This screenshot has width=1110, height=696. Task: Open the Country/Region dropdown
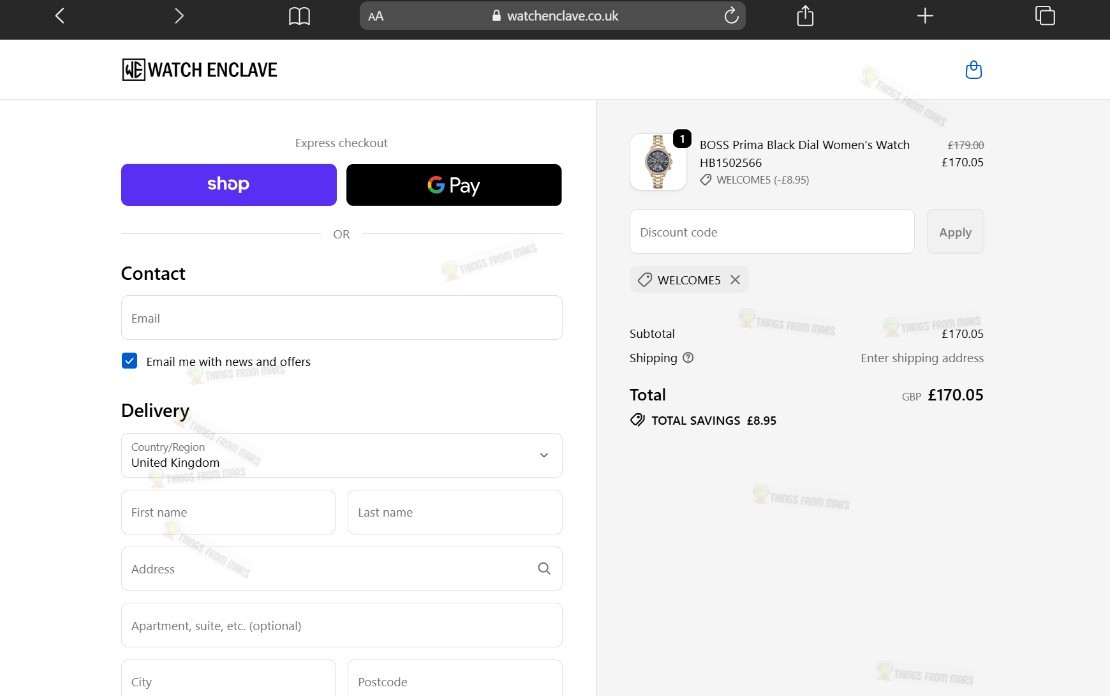(x=342, y=455)
